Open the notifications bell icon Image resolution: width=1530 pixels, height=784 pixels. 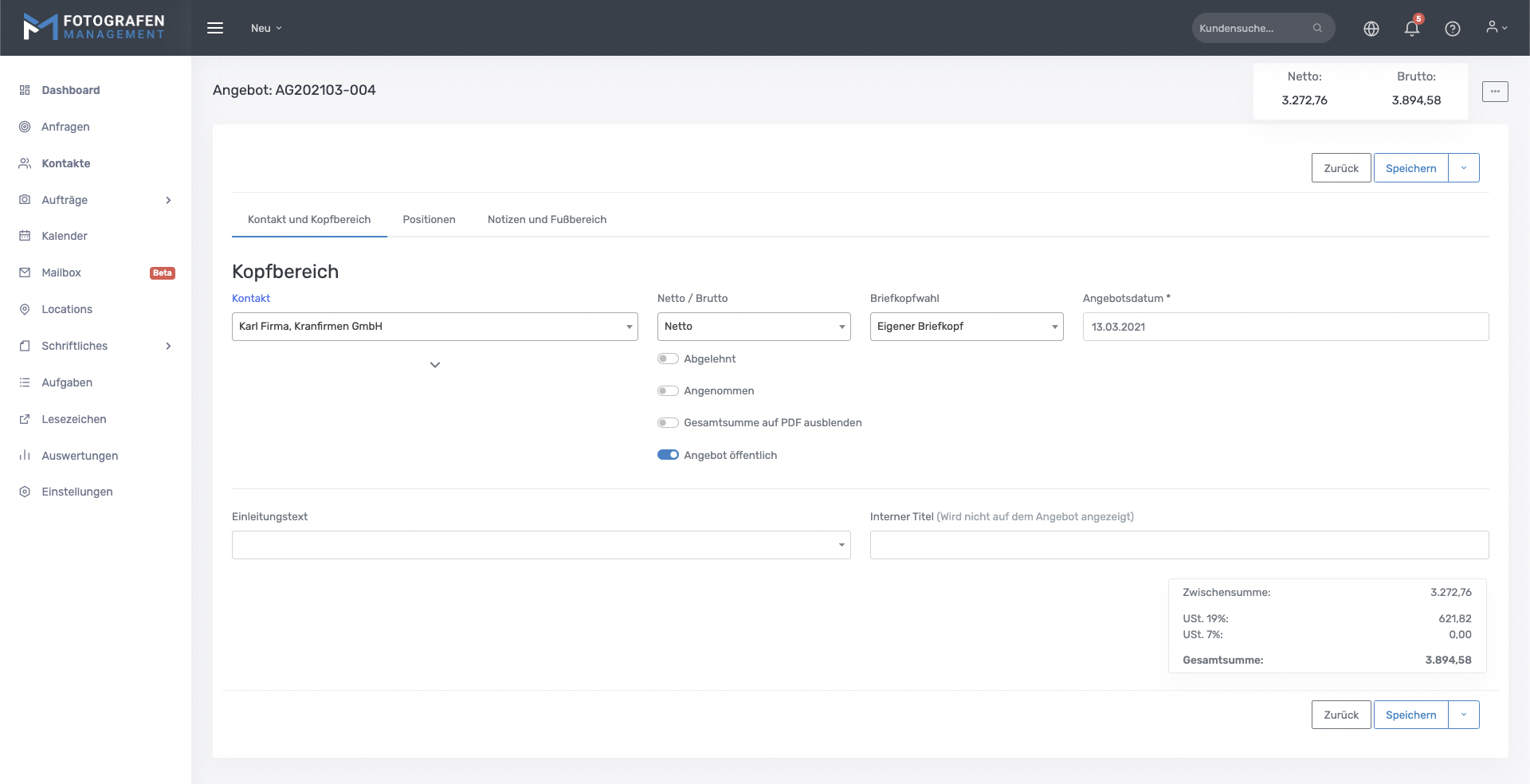point(1411,29)
